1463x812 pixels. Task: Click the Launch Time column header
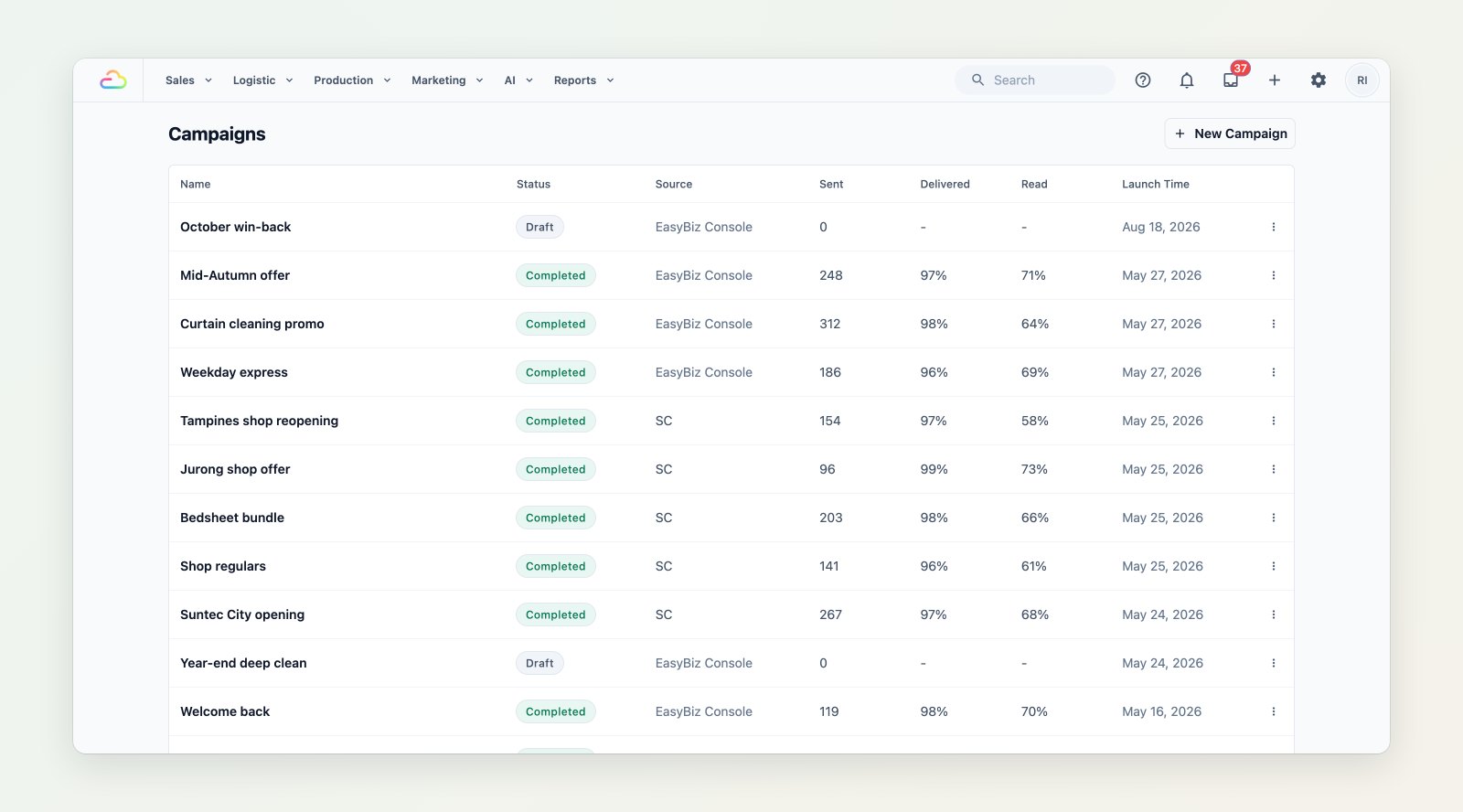pos(1156,184)
